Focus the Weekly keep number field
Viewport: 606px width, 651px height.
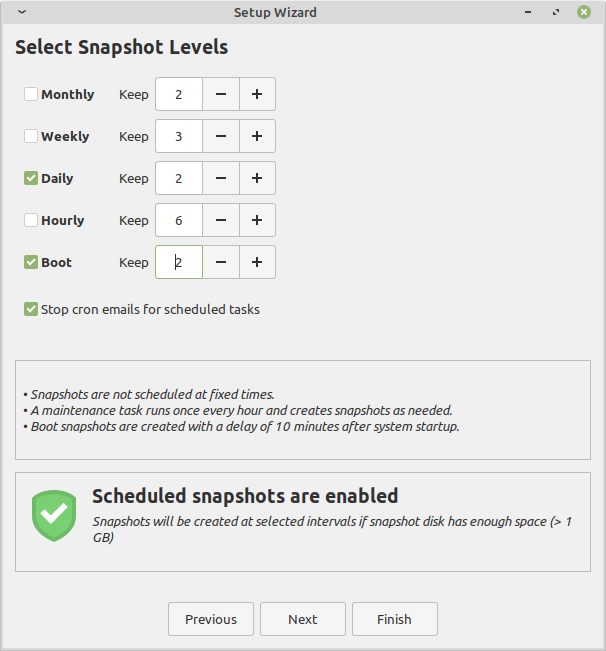tap(179, 136)
